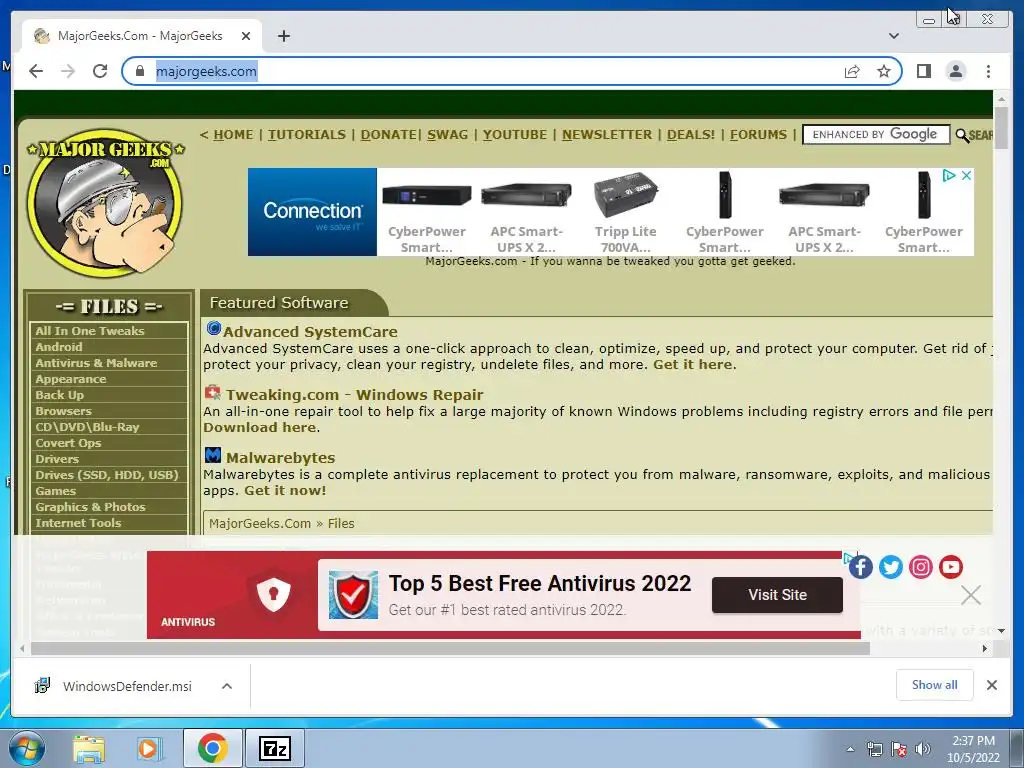Open the TUTORIALS navigation link

(307, 135)
